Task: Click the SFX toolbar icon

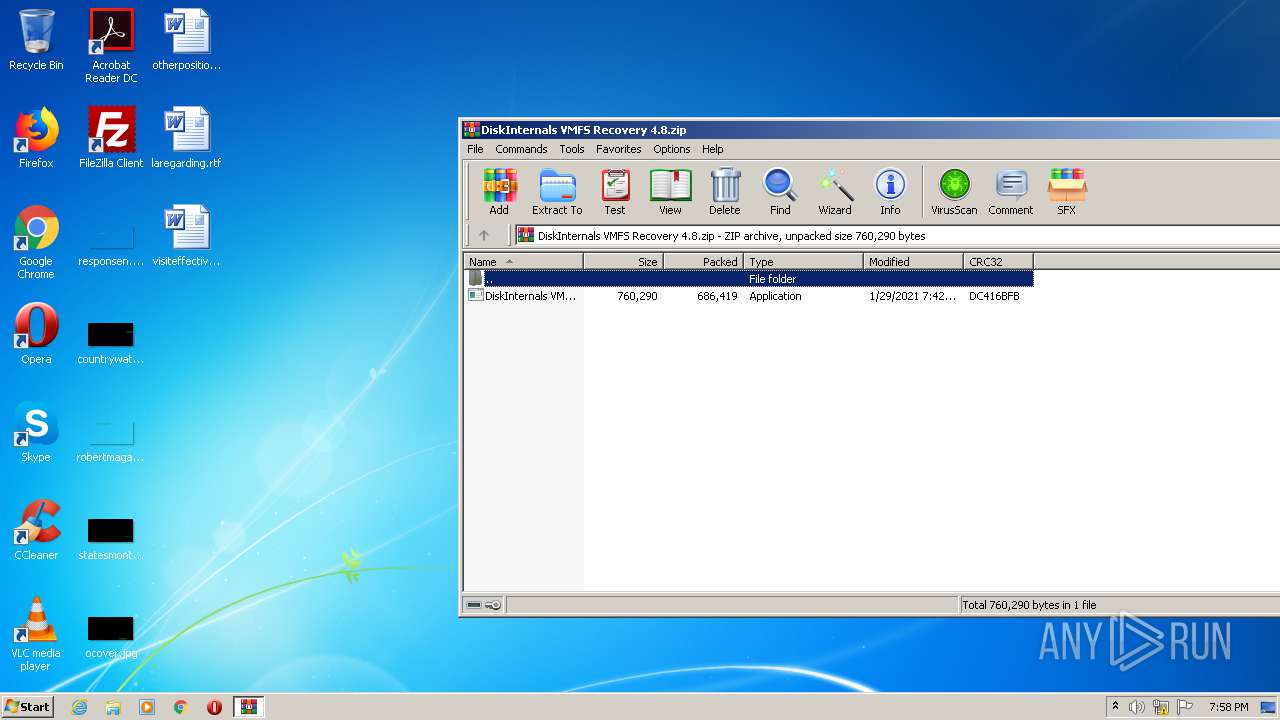Action: click(x=1067, y=191)
